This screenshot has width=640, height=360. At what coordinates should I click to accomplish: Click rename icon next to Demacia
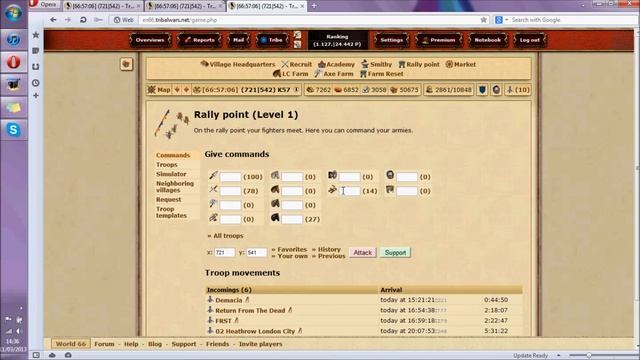click(x=247, y=300)
